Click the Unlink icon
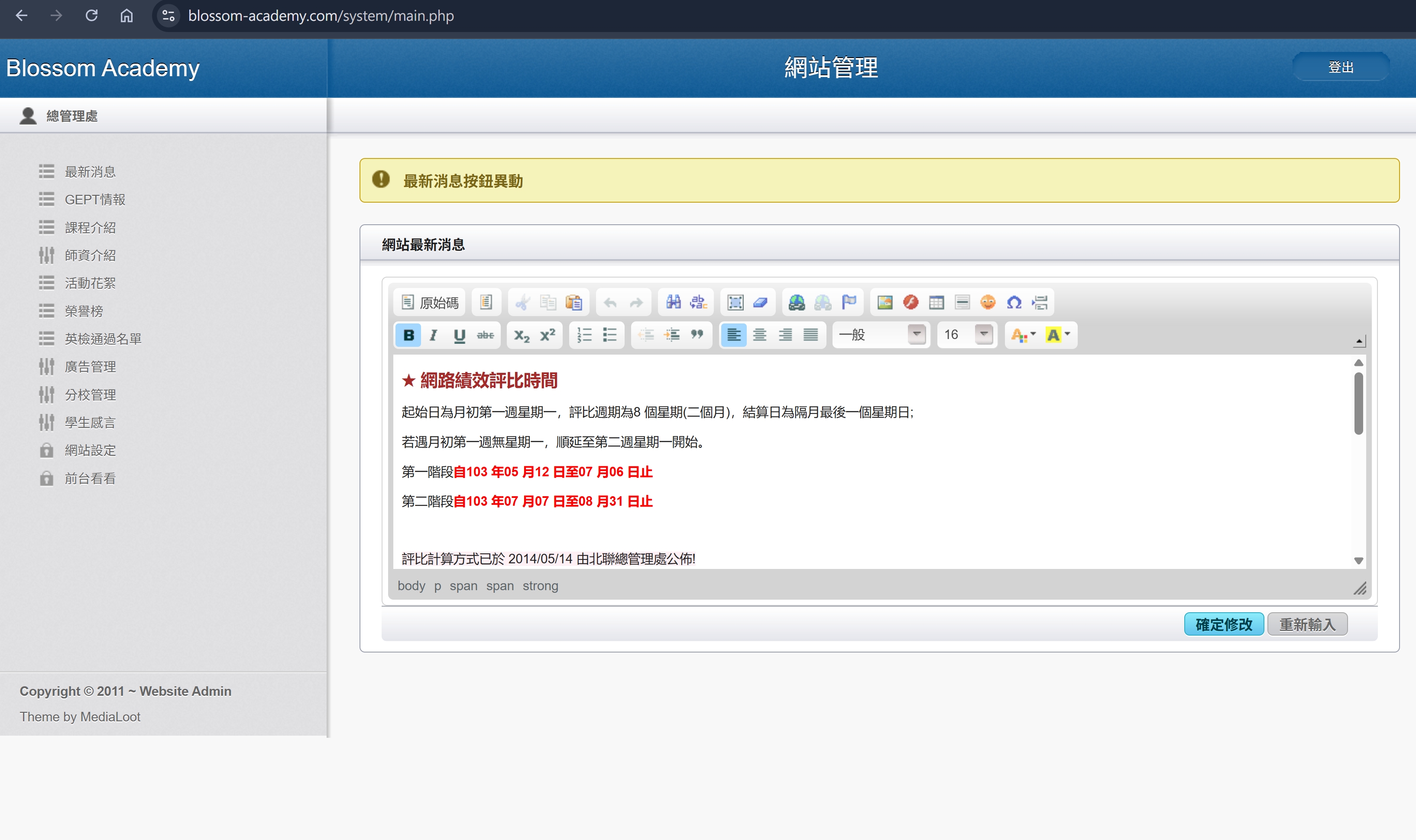This screenshot has height=840, width=1416. (x=823, y=303)
